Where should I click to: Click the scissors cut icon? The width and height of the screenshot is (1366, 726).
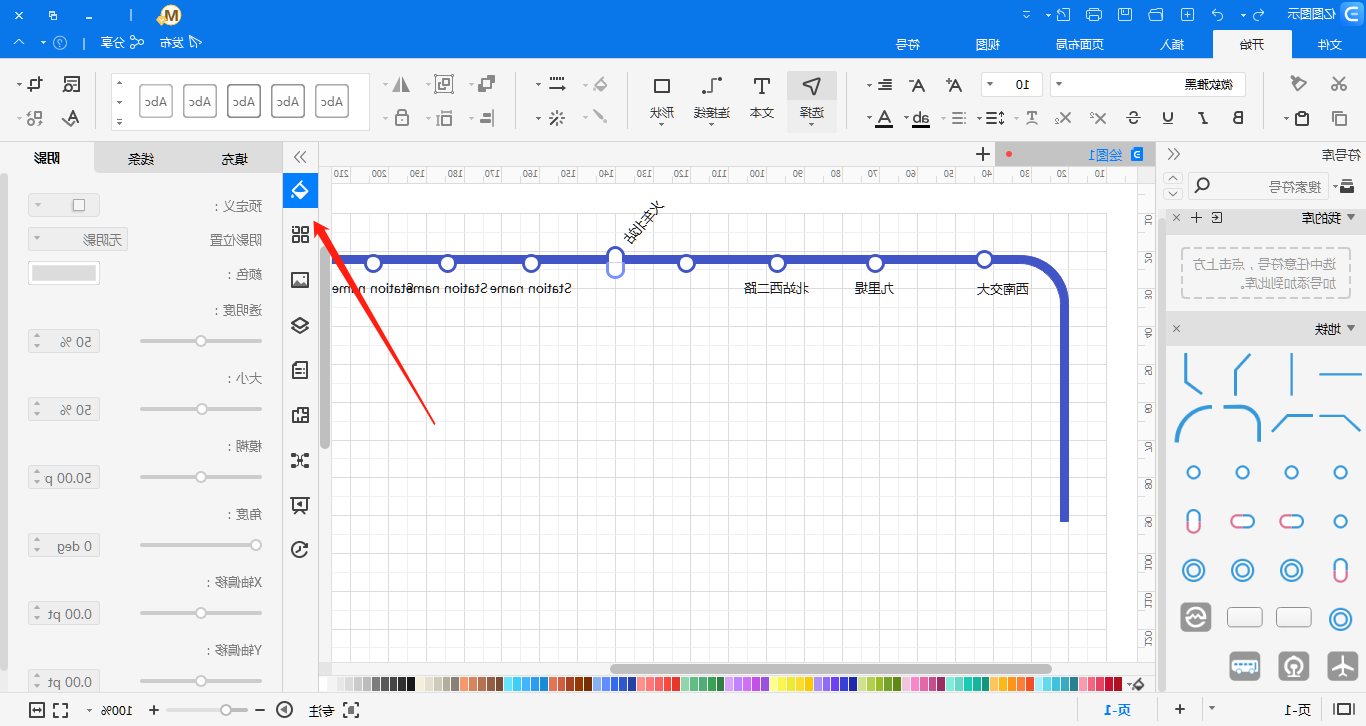coord(1338,84)
